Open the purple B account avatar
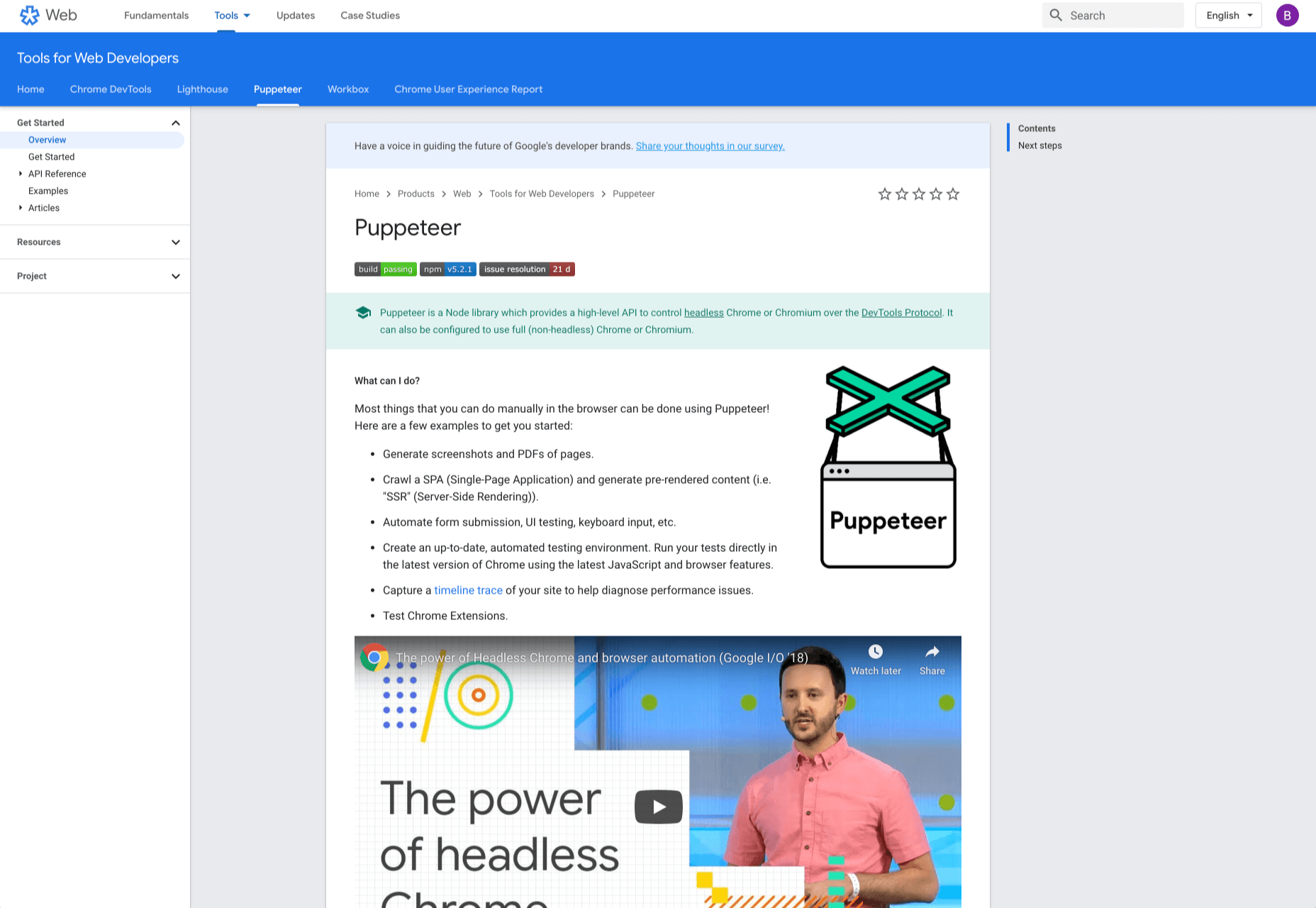The height and width of the screenshot is (908, 1316). click(x=1287, y=16)
